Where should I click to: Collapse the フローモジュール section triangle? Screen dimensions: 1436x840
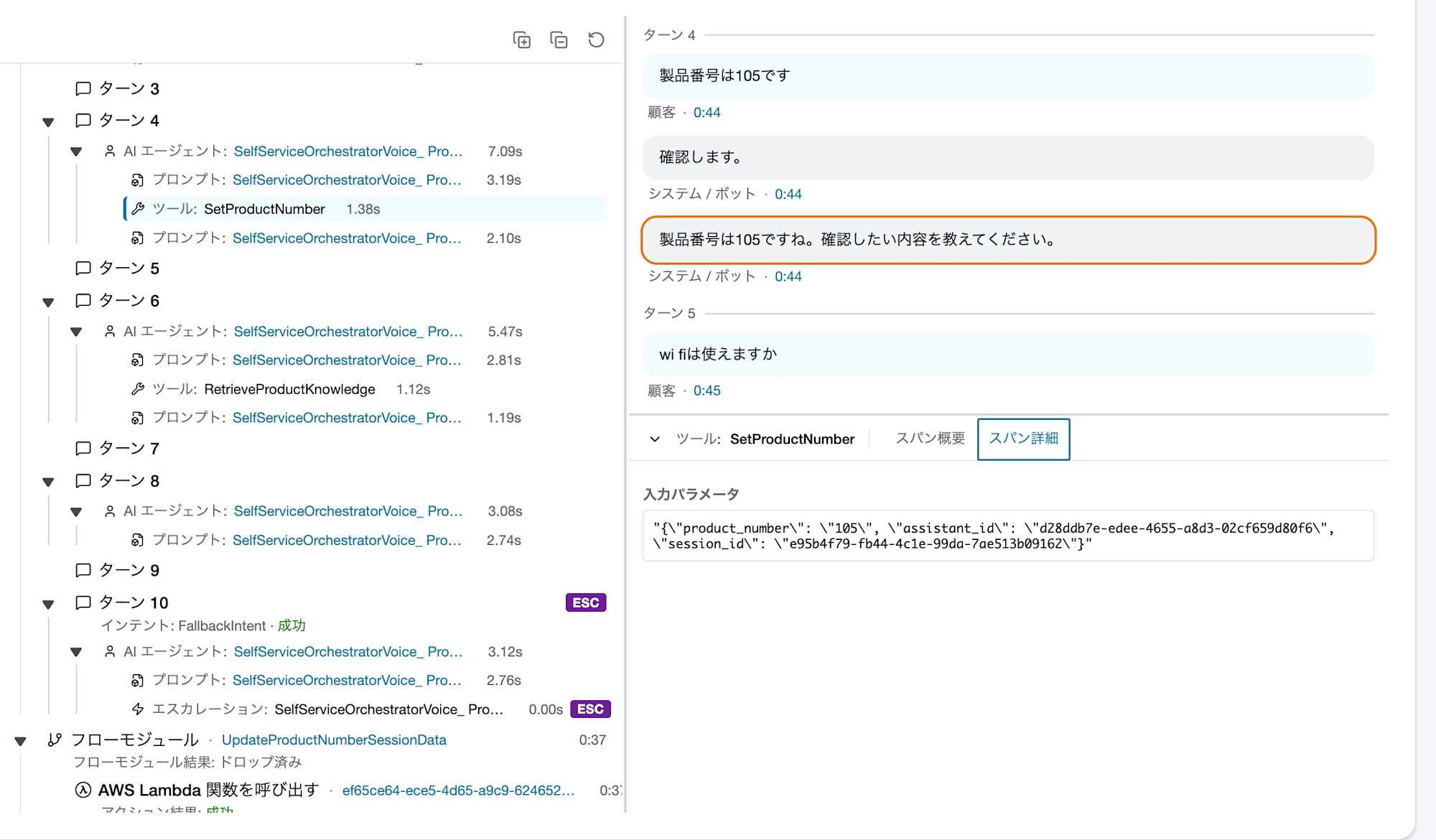pyautogui.click(x=21, y=741)
